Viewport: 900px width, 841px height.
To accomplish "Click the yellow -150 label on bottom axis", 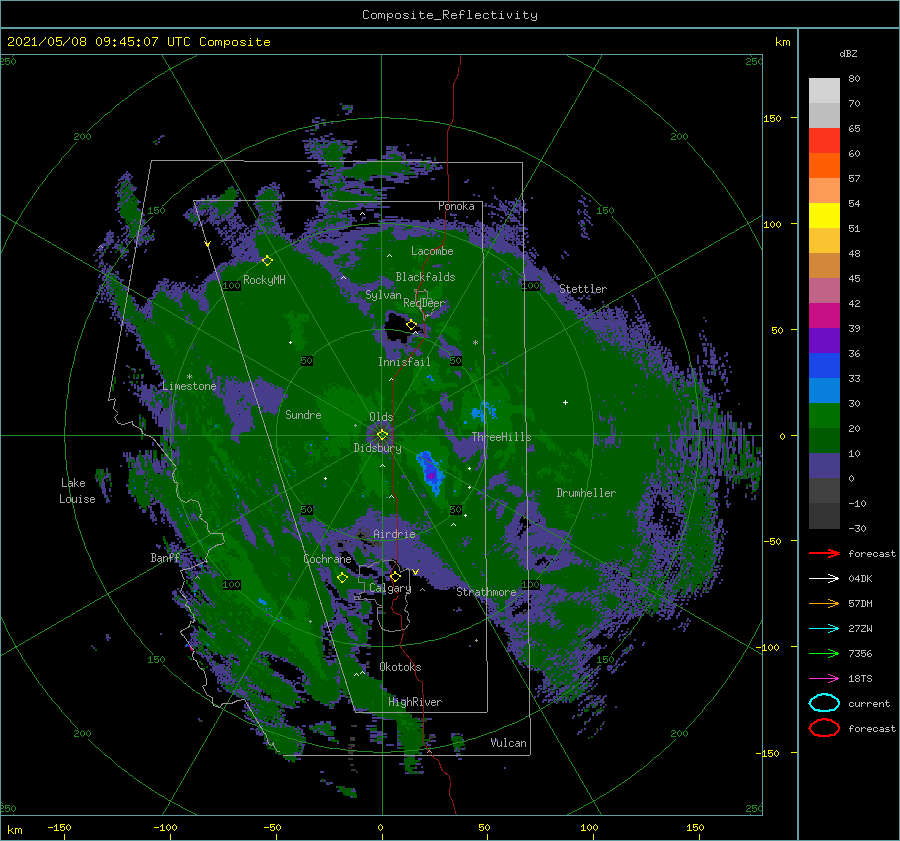I will pyautogui.click(x=59, y=827).
